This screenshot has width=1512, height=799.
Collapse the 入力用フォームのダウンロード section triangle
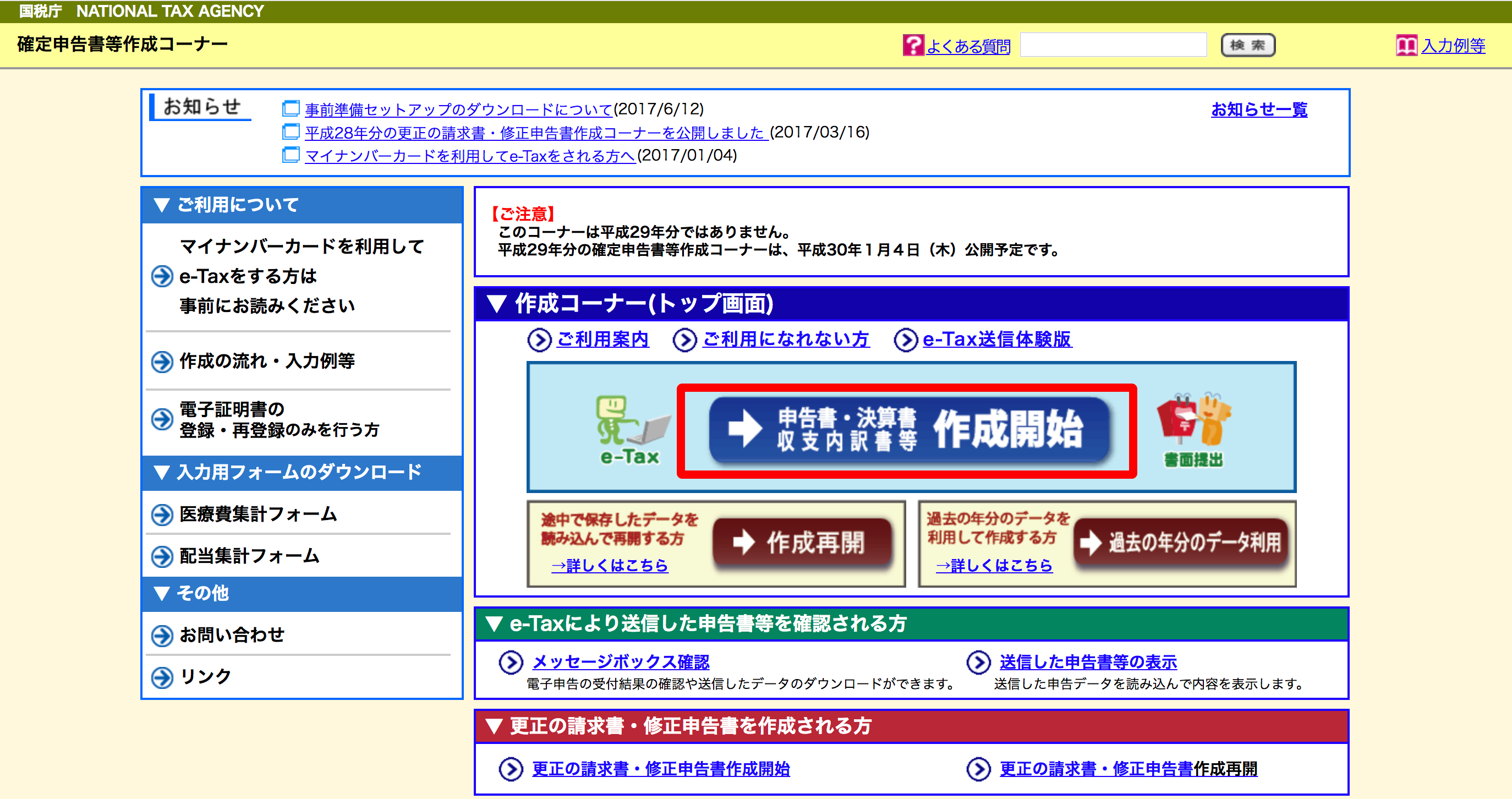161,473
